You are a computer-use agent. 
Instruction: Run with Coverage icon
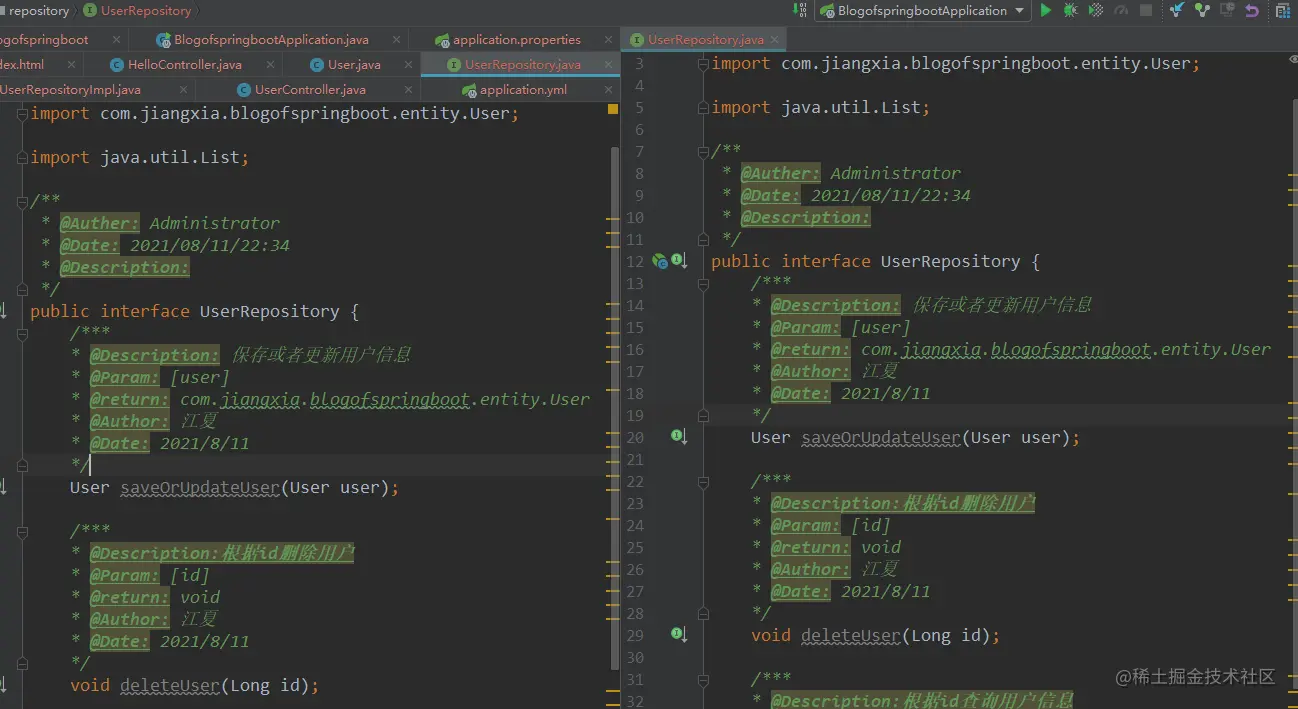pyautogui.click(x=1096, y=10)
